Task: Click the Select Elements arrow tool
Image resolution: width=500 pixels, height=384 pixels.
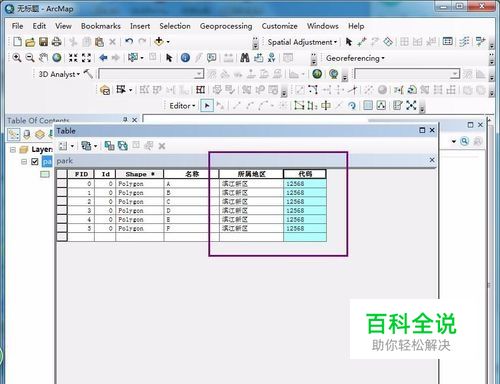Action: pyautogui.click(x=169, y=58)
